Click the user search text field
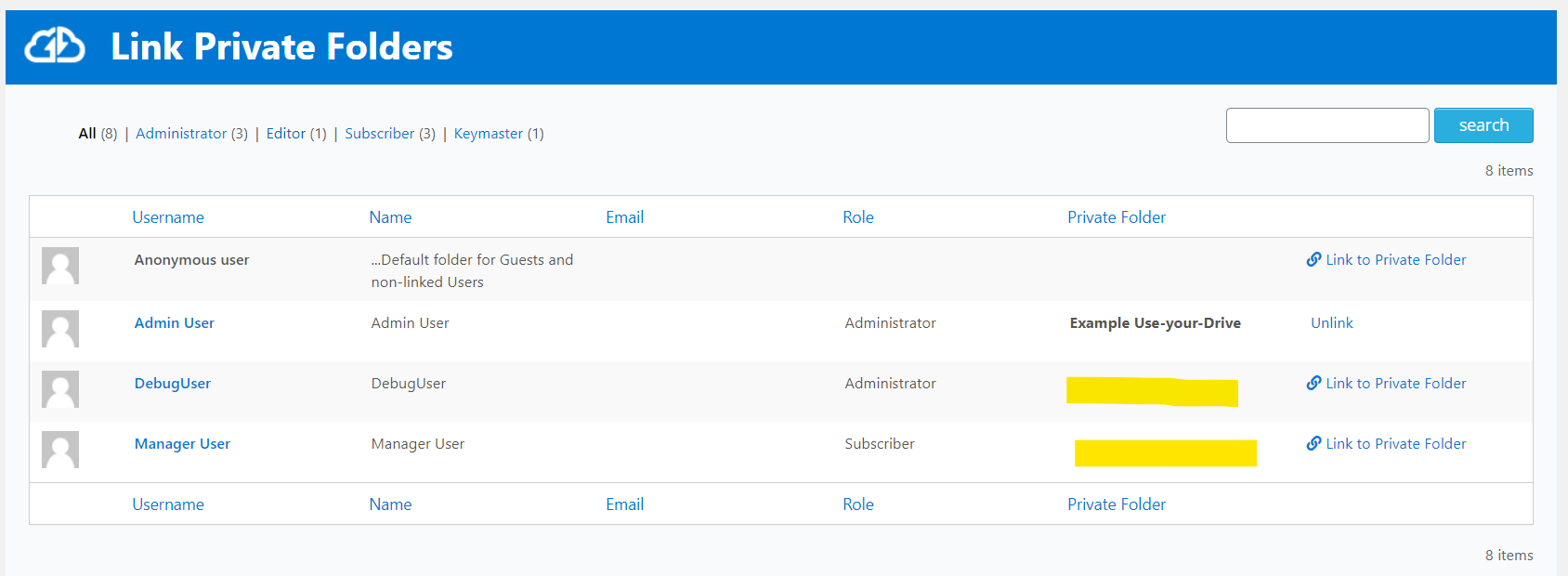The width and height of the screenshot is (1568, 576). 1326,125
